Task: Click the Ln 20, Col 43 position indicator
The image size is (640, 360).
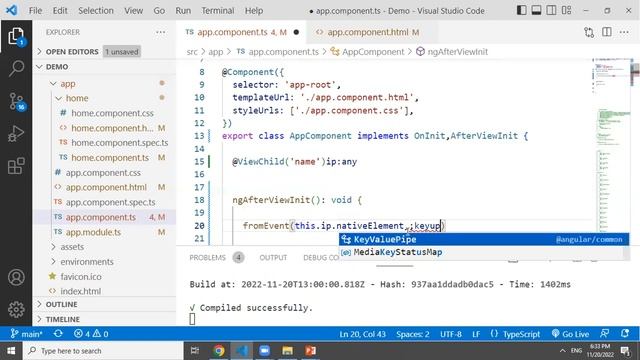Action: pos(362,333)
